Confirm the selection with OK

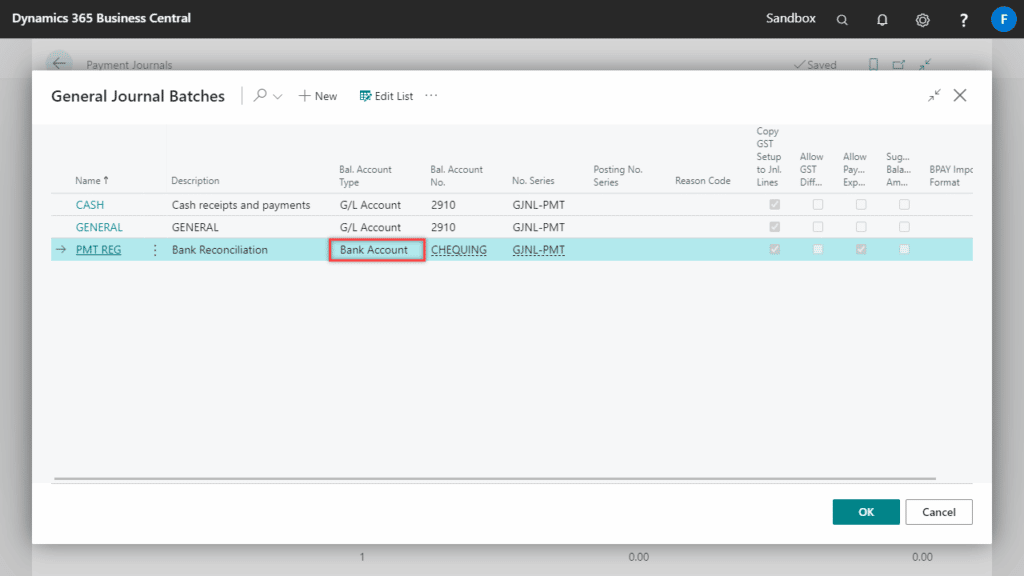click(x=865, y=511)
